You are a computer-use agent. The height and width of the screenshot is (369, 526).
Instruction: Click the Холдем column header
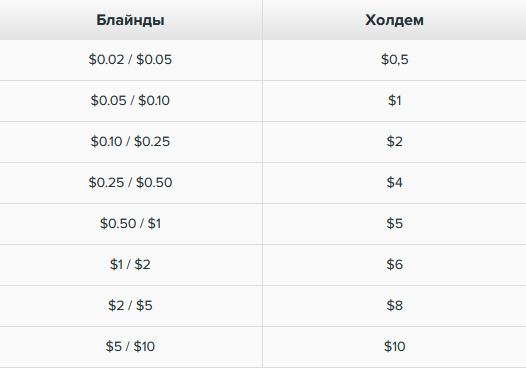(394, 20)
